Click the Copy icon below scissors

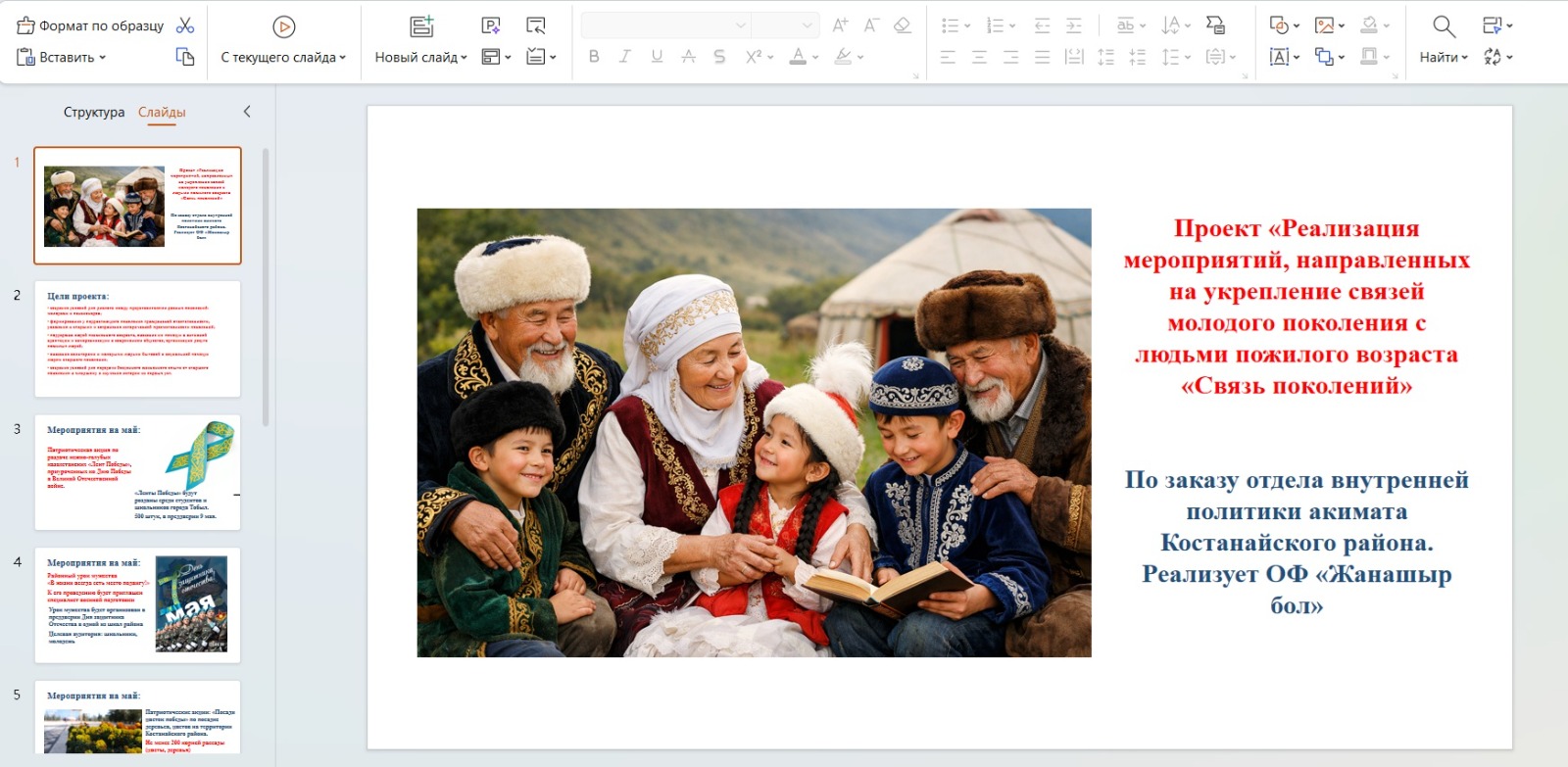click(185, 57)
